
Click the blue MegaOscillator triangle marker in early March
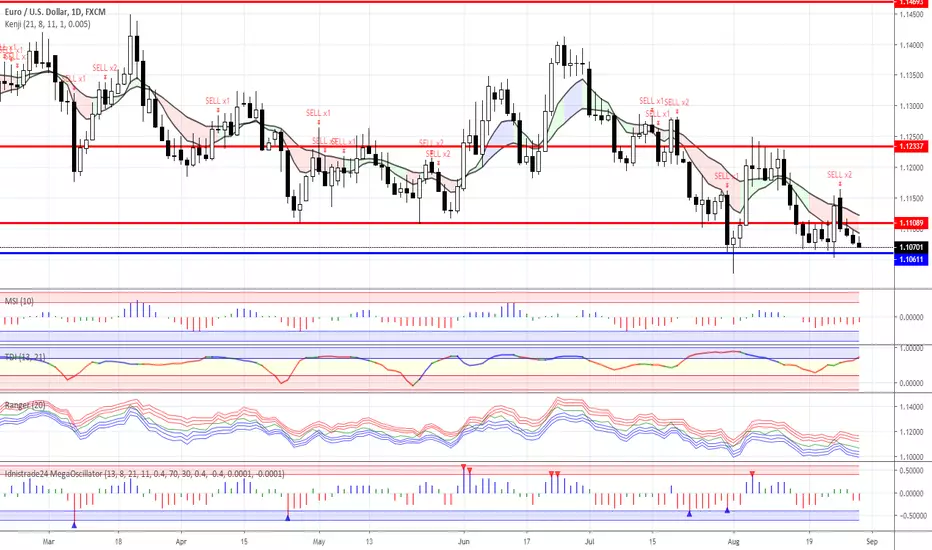click(74, 525)
